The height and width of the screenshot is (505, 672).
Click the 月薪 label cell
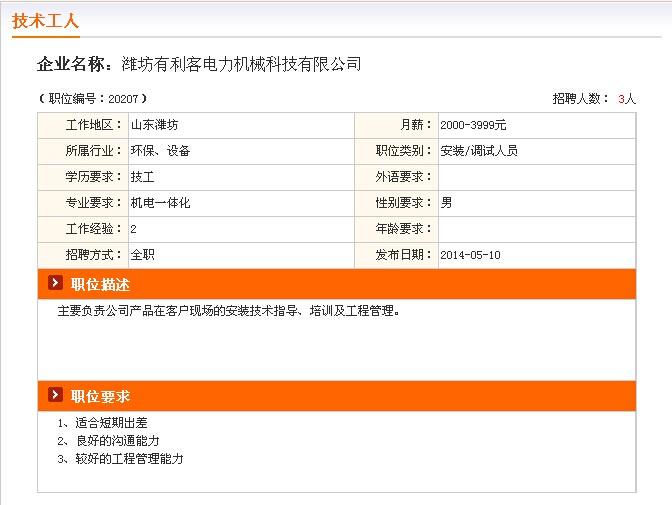pyautogui.click(x=396, y=125)
